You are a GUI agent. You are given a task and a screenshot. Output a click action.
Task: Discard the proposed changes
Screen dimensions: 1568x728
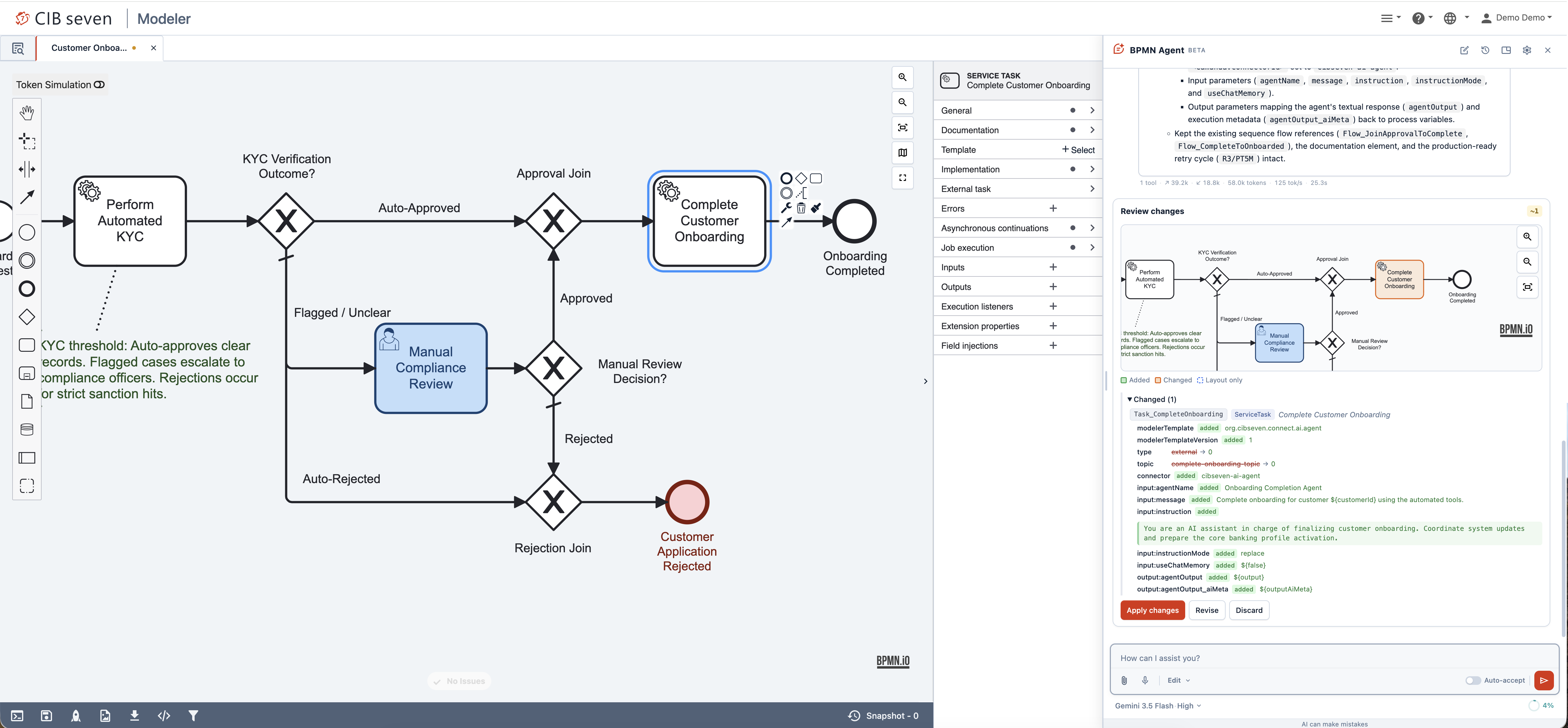pos(1249,610)
